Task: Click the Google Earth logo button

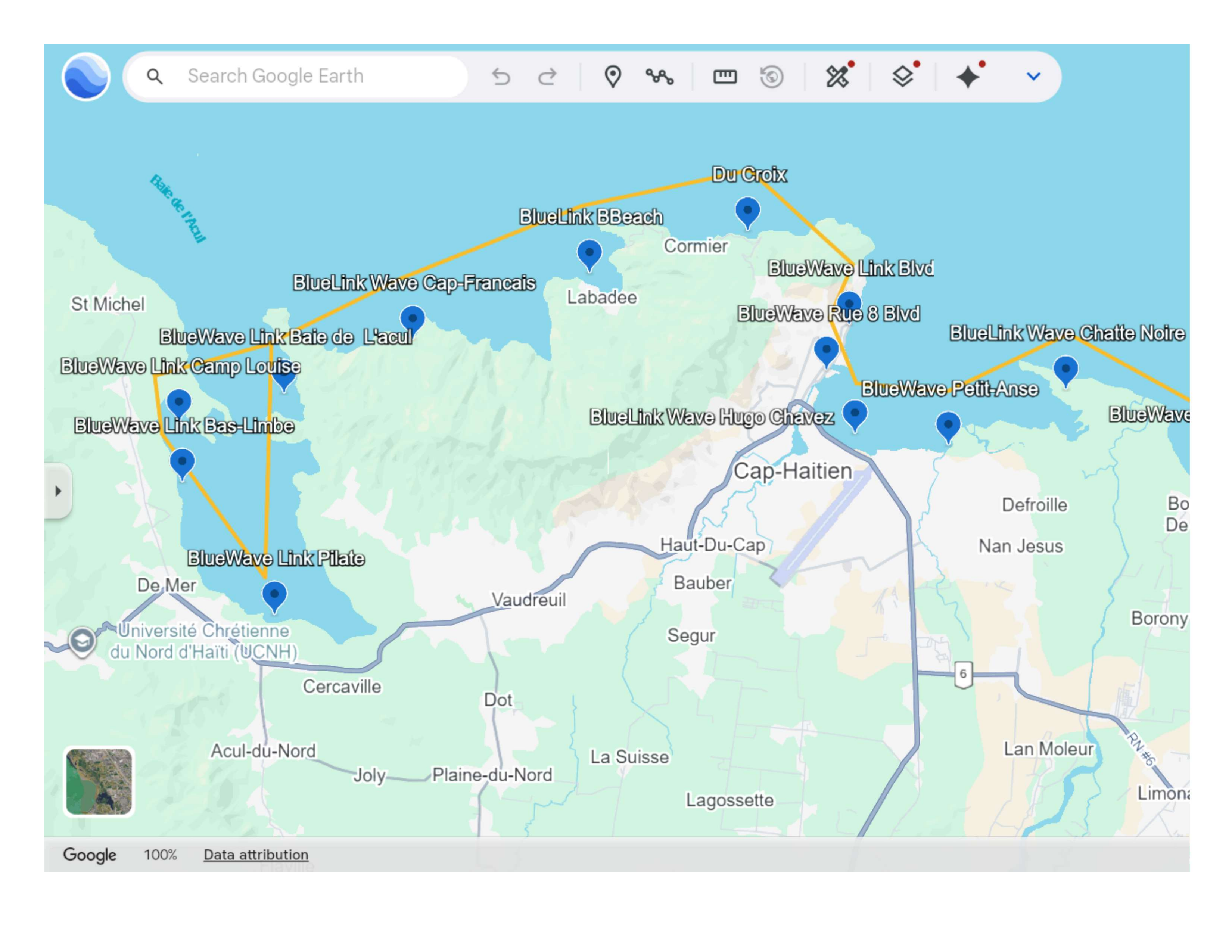Action: tap(86, 76)
